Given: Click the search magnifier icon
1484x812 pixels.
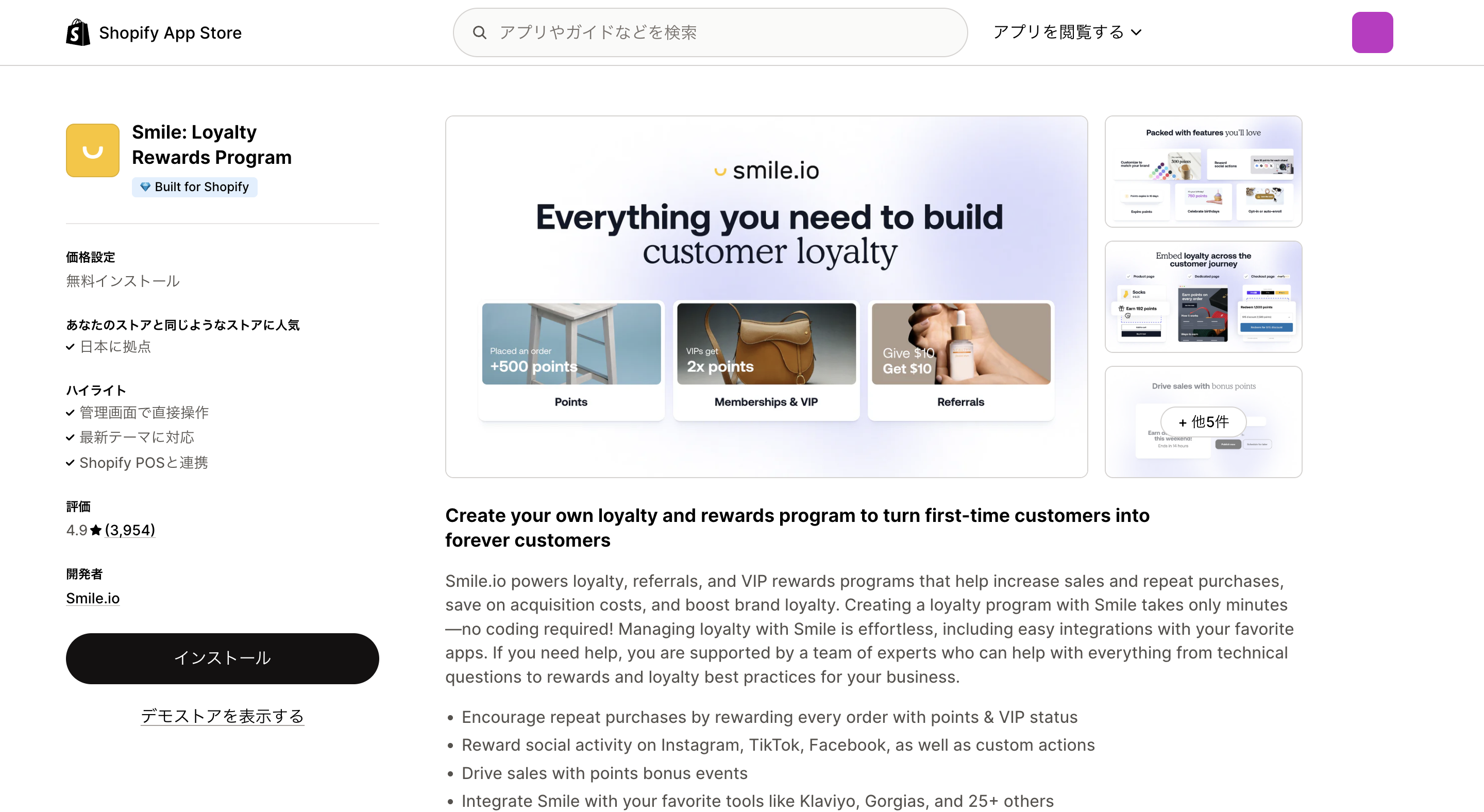Looking at the screenshot, I should tap(479, 32).
